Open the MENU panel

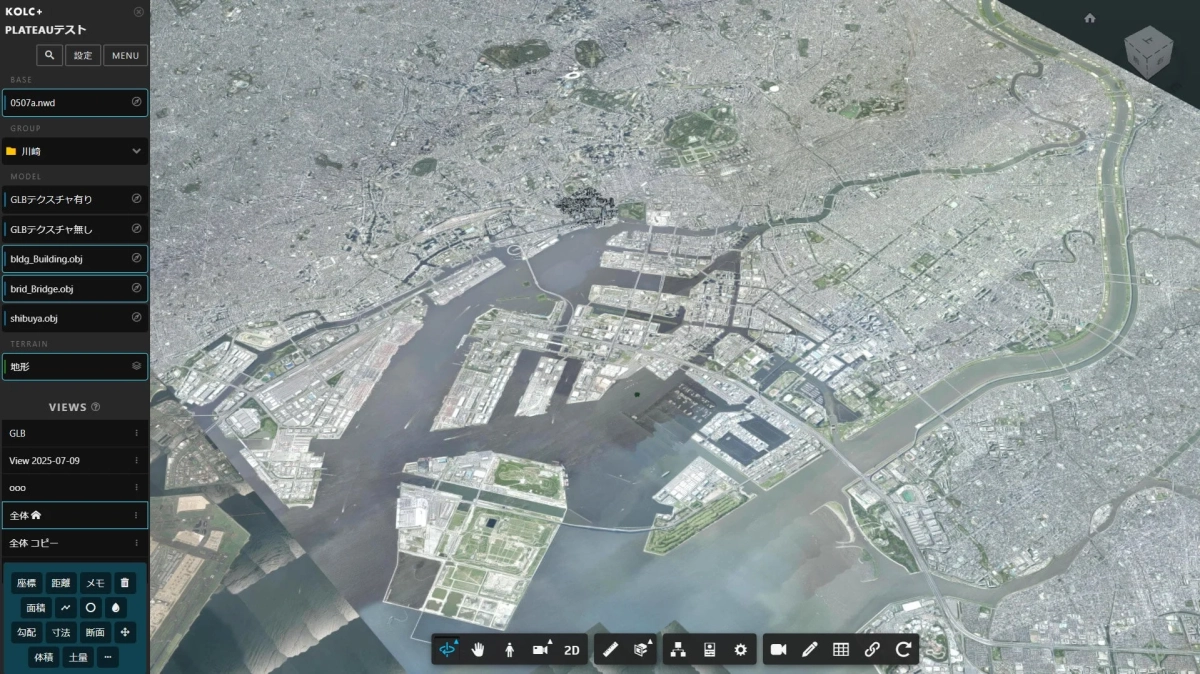[124, 55]
